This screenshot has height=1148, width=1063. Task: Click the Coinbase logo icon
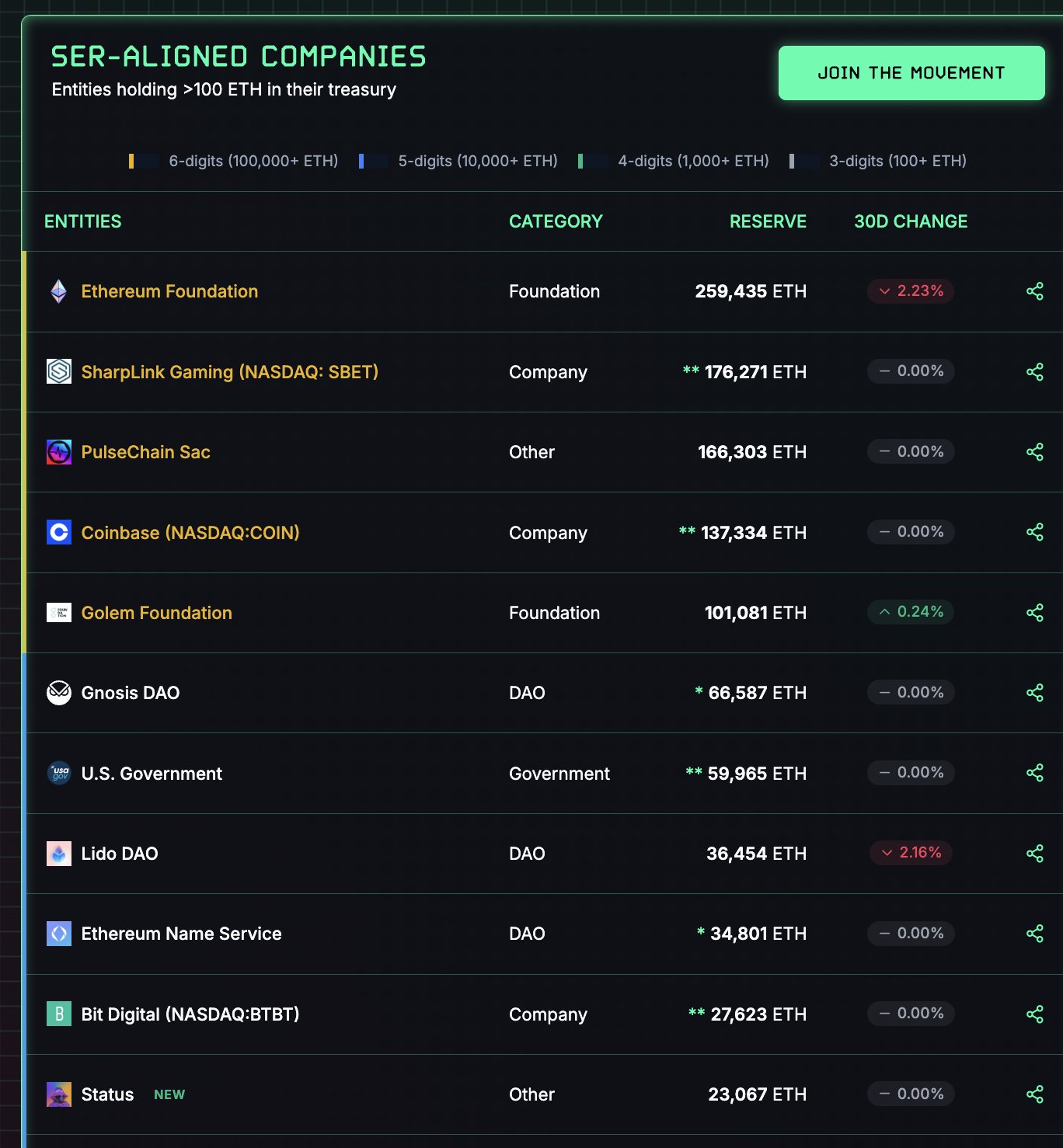pyautogui.click(x=59, y=532)
